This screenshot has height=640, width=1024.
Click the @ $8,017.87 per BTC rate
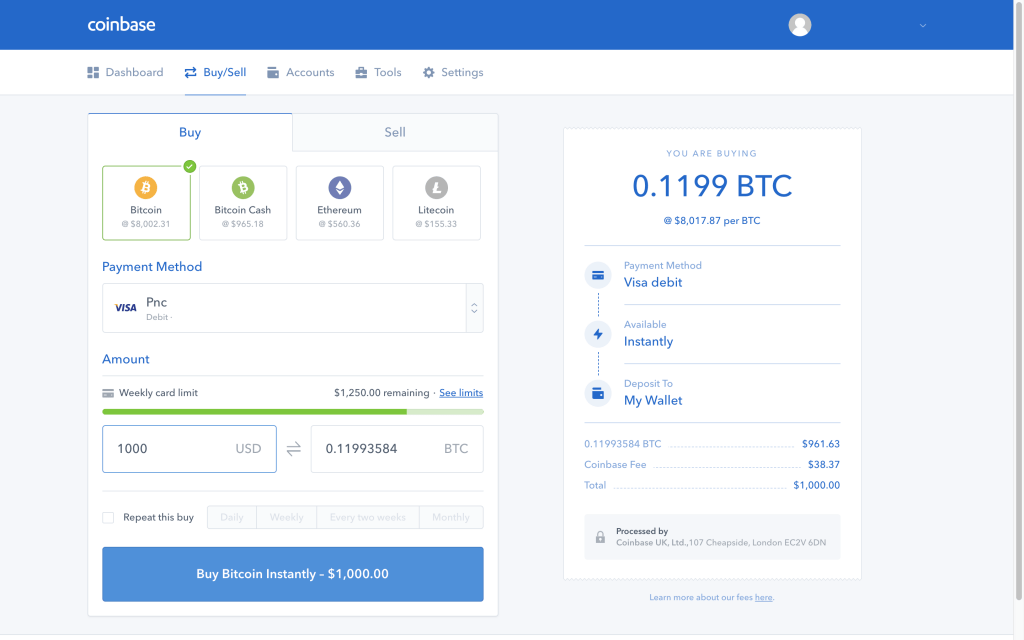point(712,221)
